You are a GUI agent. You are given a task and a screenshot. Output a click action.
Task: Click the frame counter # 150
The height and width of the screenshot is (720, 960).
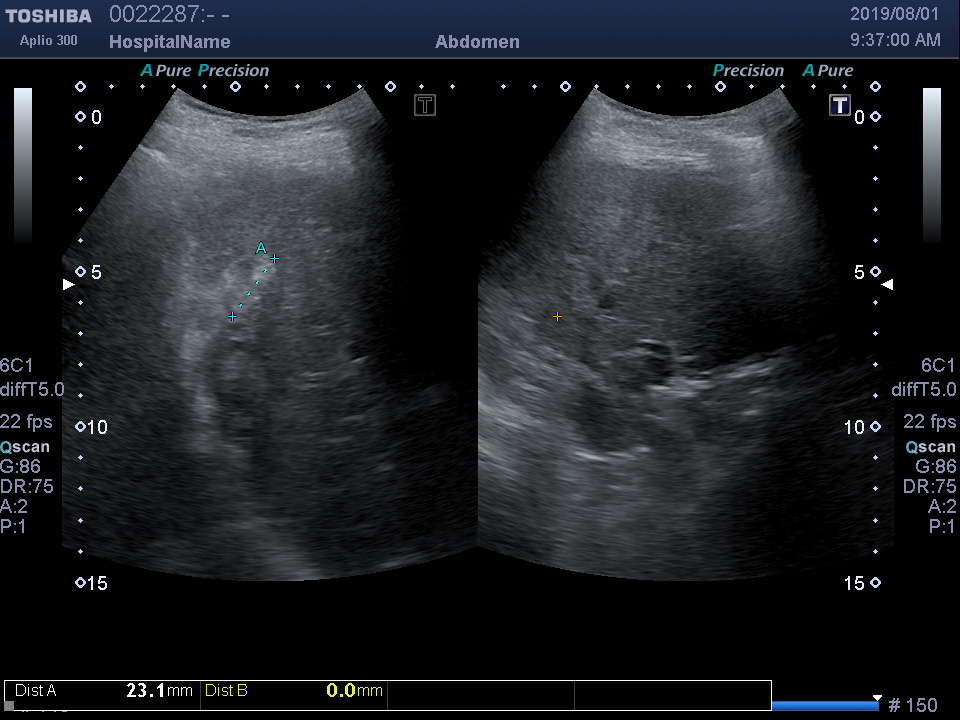pyautogui.click(x=912, y=705)
